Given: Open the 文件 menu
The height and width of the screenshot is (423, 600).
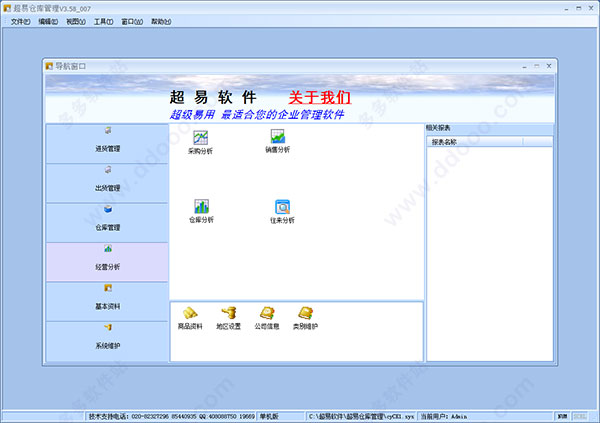Looking at the screenshot, I should click(20, 22).
